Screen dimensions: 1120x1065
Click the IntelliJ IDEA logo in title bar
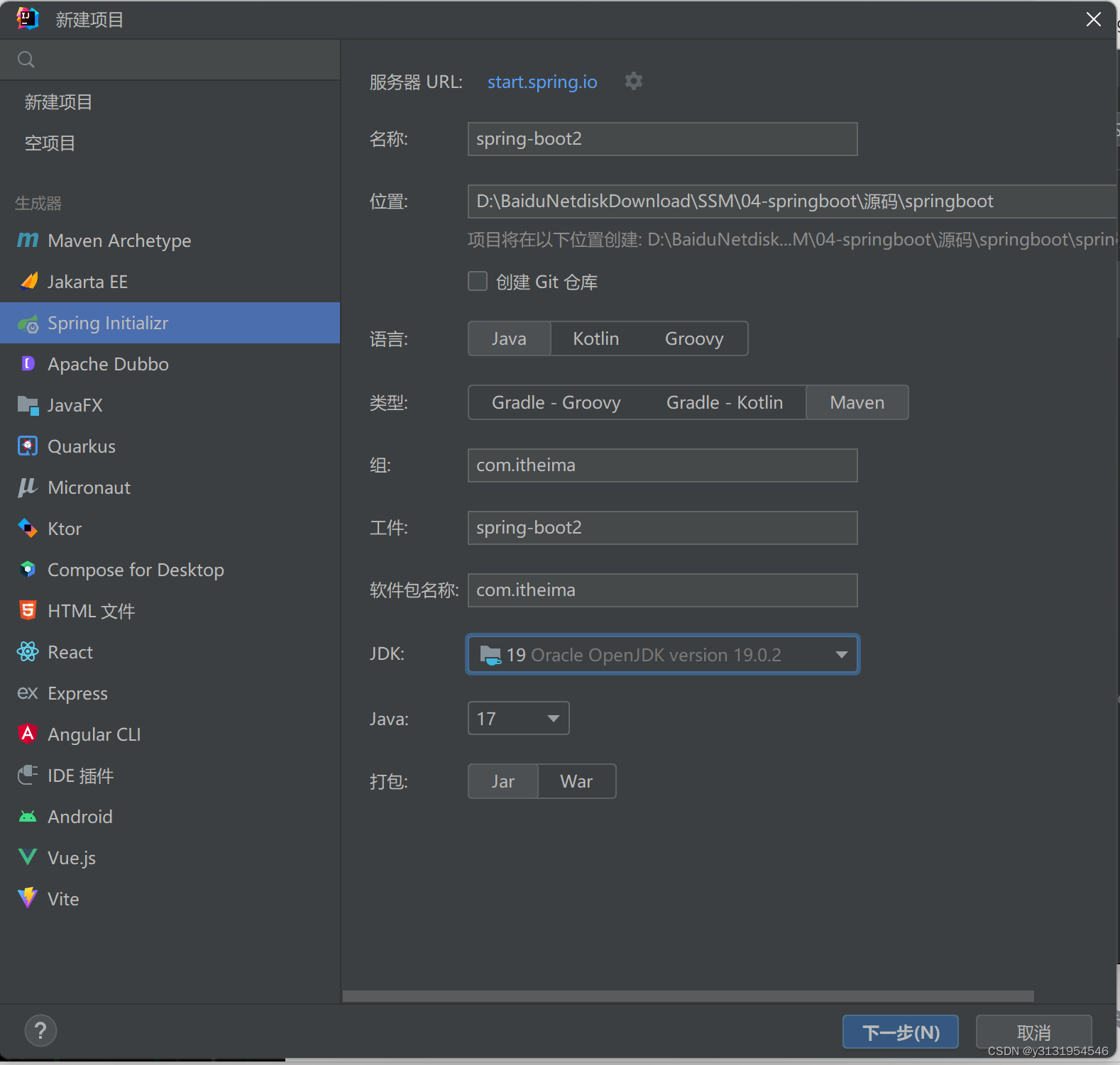coord(28,18)
